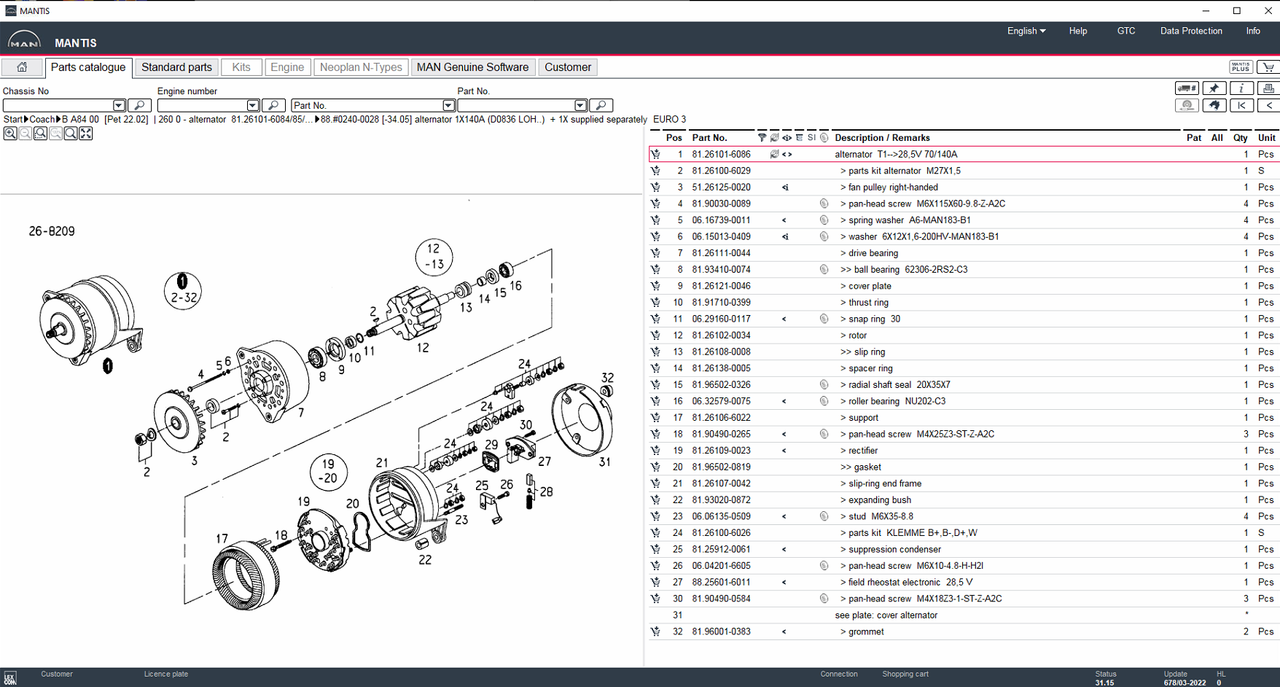Click supersession arrow in spring washer row

pyautogui.click(x=784, y=220)
